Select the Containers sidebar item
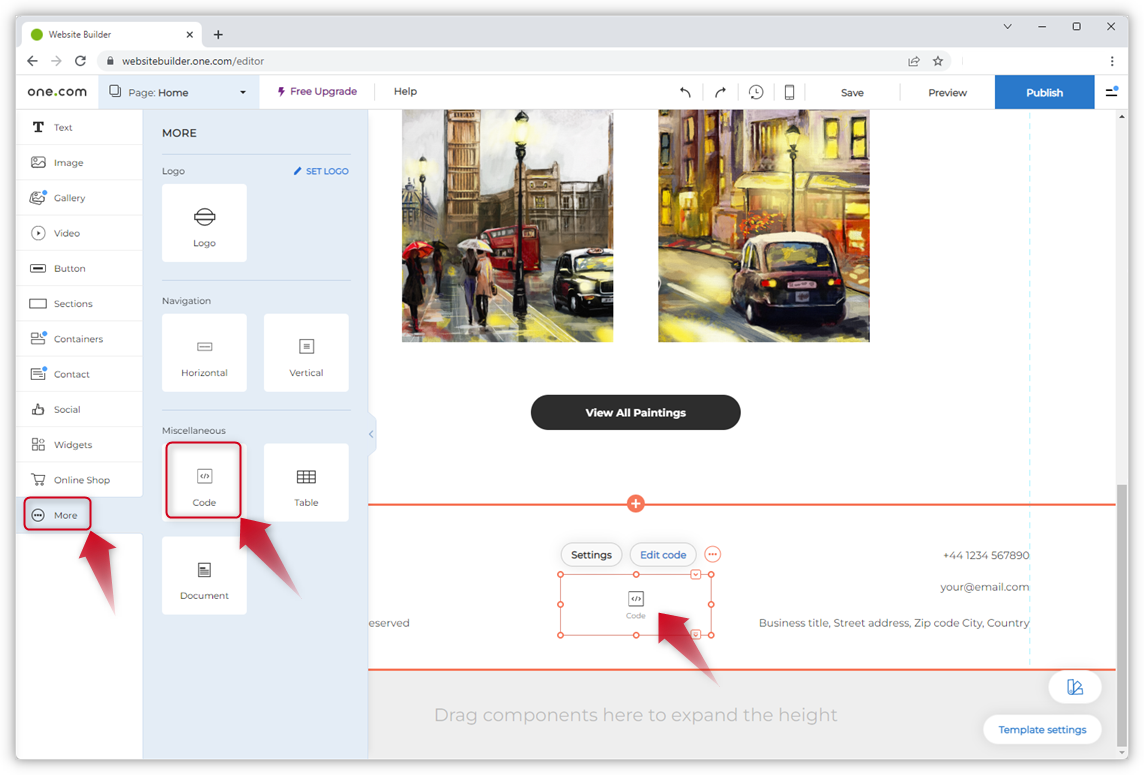This screenshot has height=775, width=1144. (x=79, y=339)
